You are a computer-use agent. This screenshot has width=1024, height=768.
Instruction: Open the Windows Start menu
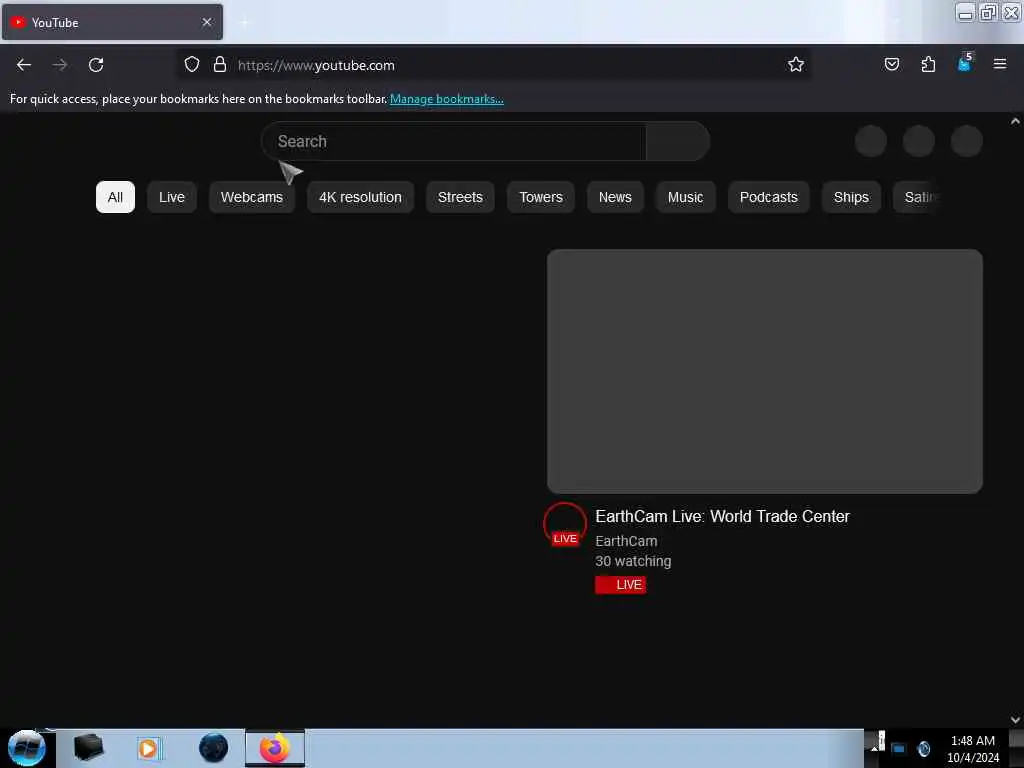point(26,748)
